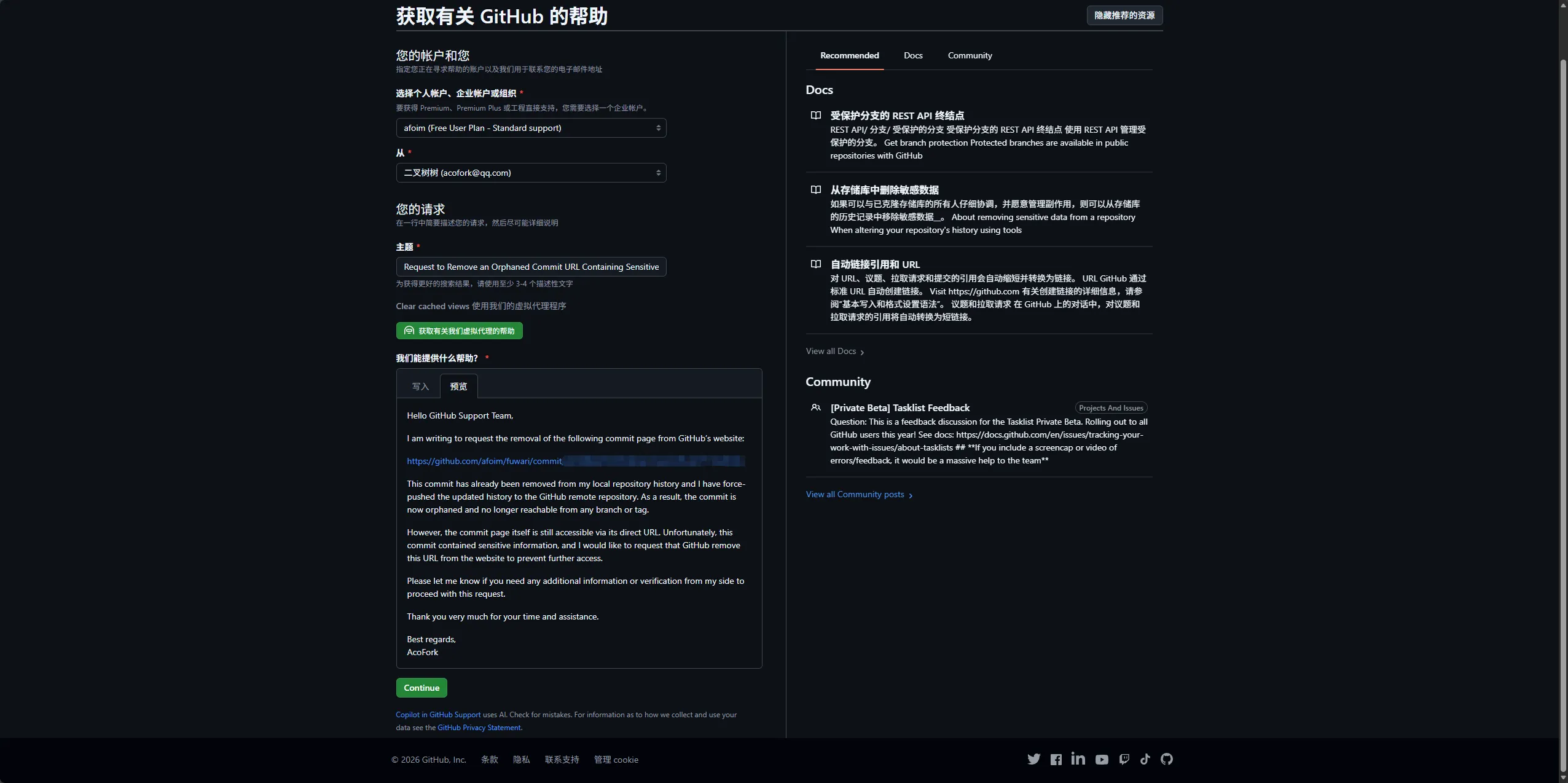Viewport: 1568px width, 783px height.
Task: Select the 写入 write tab
Action: tap(420, 387)
